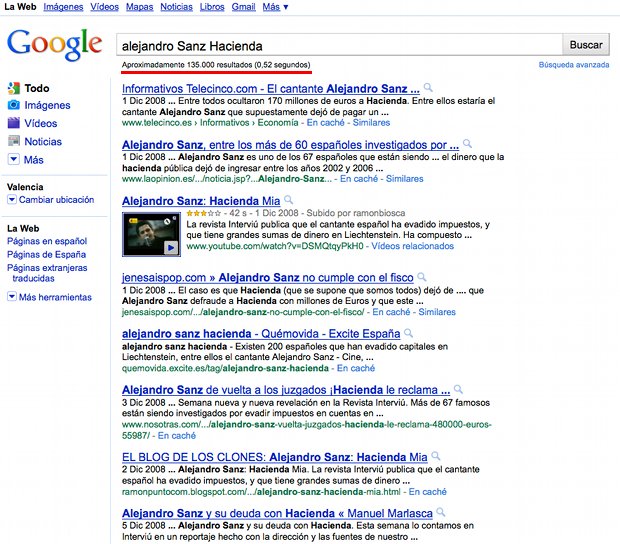Image resolution: width=620 pixels, height=544 pixels.
Task: Click Similares for telecinco.es result
Action: tap(371, 123)
